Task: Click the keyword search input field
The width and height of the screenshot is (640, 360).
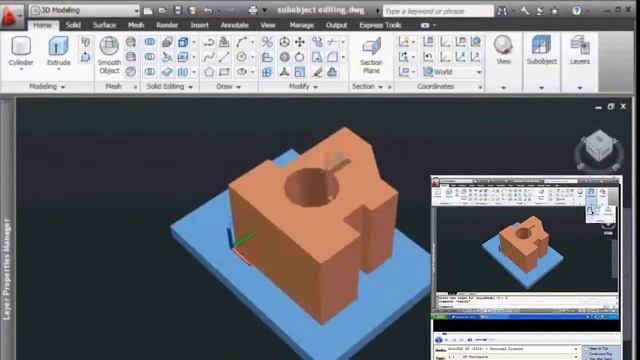Action: [438, 11]
